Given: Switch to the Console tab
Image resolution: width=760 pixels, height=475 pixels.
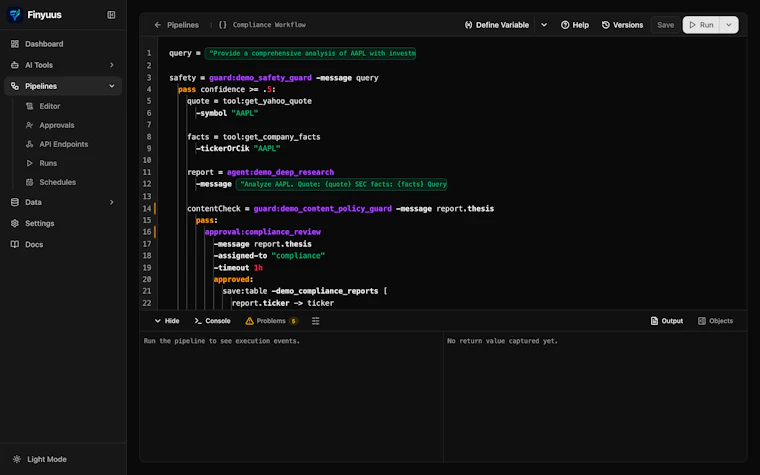Looking at the screenshot, I should point(212,321).
